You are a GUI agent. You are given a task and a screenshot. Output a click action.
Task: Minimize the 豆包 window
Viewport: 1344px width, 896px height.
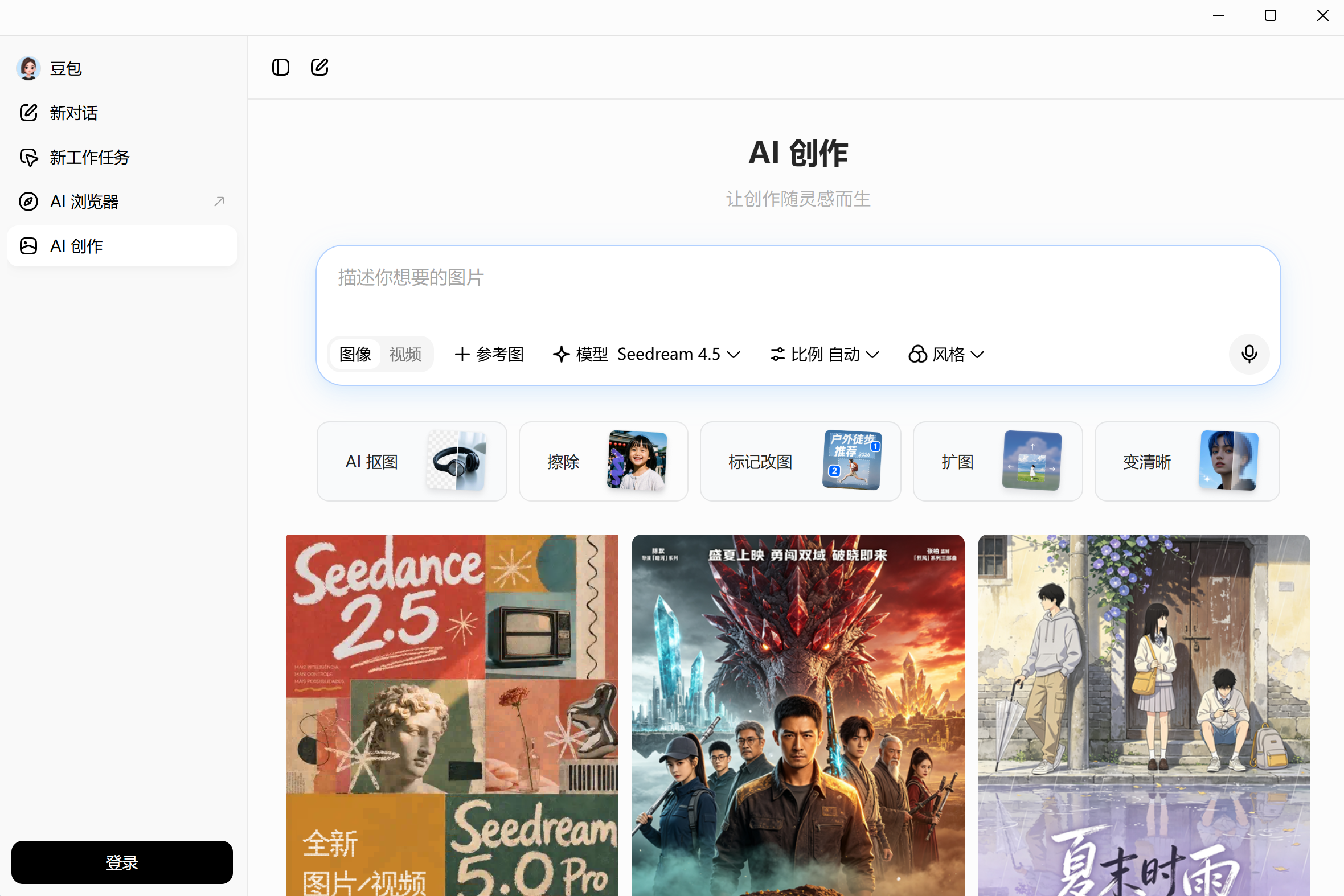pyautogui.click(x=1219, y=15)
